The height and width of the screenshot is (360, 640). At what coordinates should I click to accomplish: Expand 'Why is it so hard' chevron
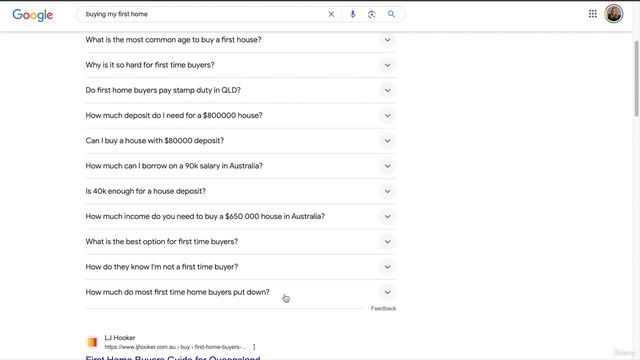387,65
